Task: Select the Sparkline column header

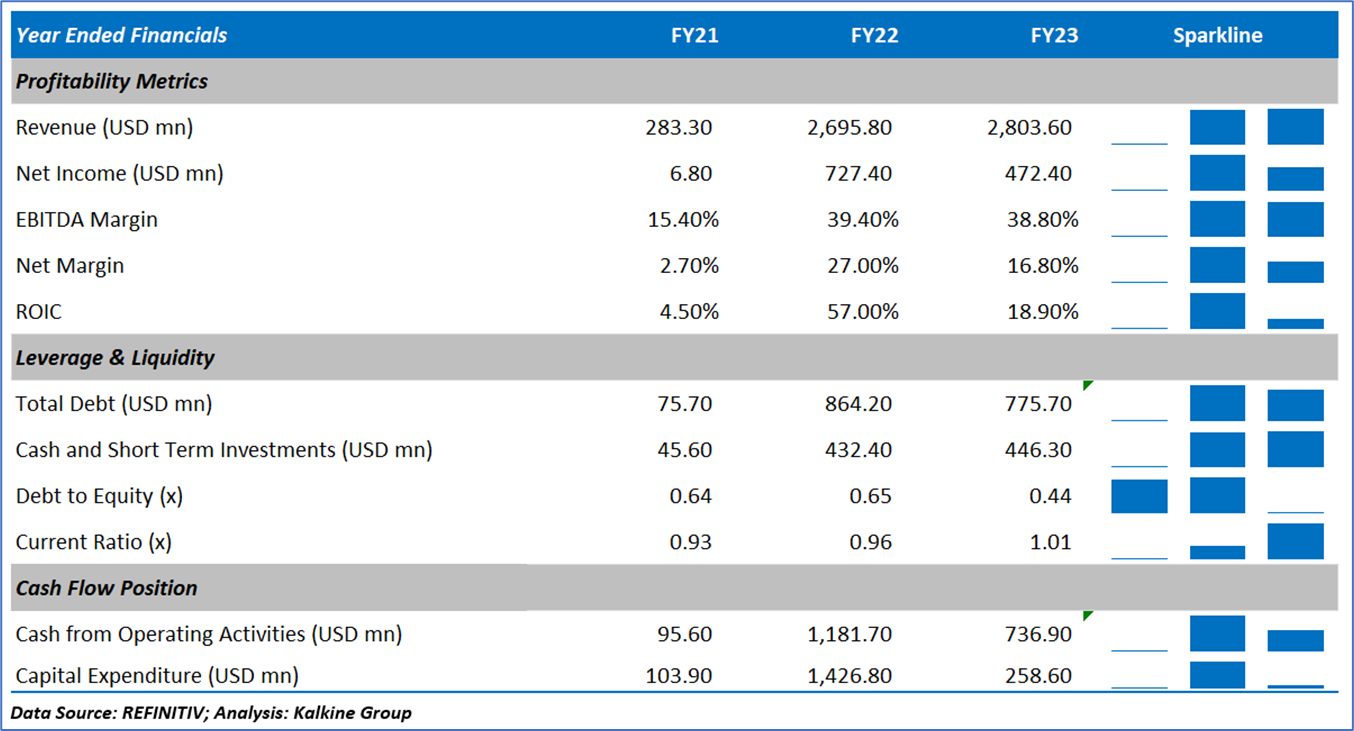Action: tap(1217, 36)
